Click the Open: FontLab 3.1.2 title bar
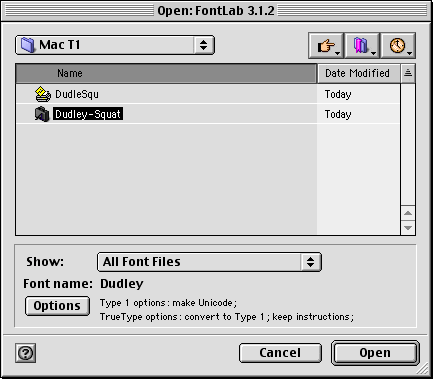This screenshot has height=379, width=433. pyautogui.click(x=216, y=11)
